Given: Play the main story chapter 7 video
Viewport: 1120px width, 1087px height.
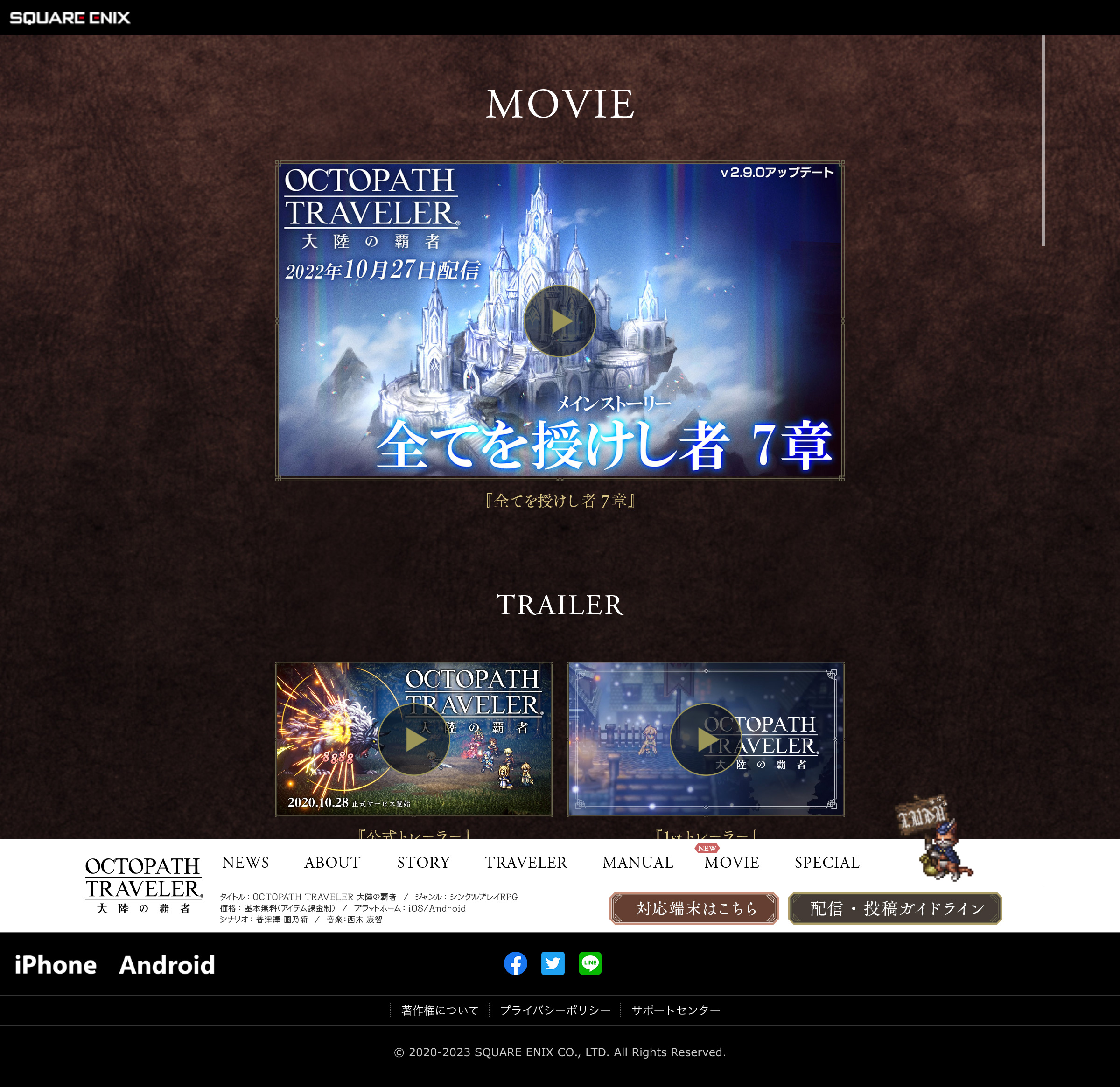Looking at the screenshot, I should (560, 321).
